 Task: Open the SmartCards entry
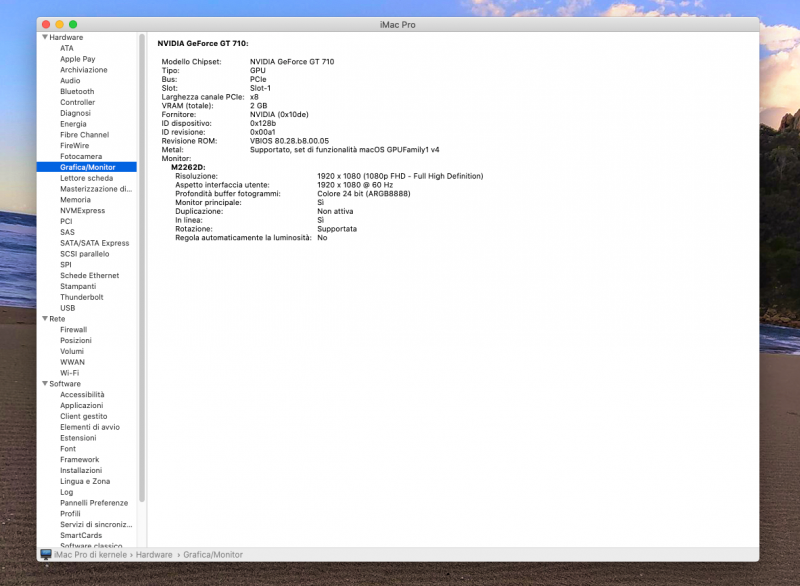(x=81, y=536)
